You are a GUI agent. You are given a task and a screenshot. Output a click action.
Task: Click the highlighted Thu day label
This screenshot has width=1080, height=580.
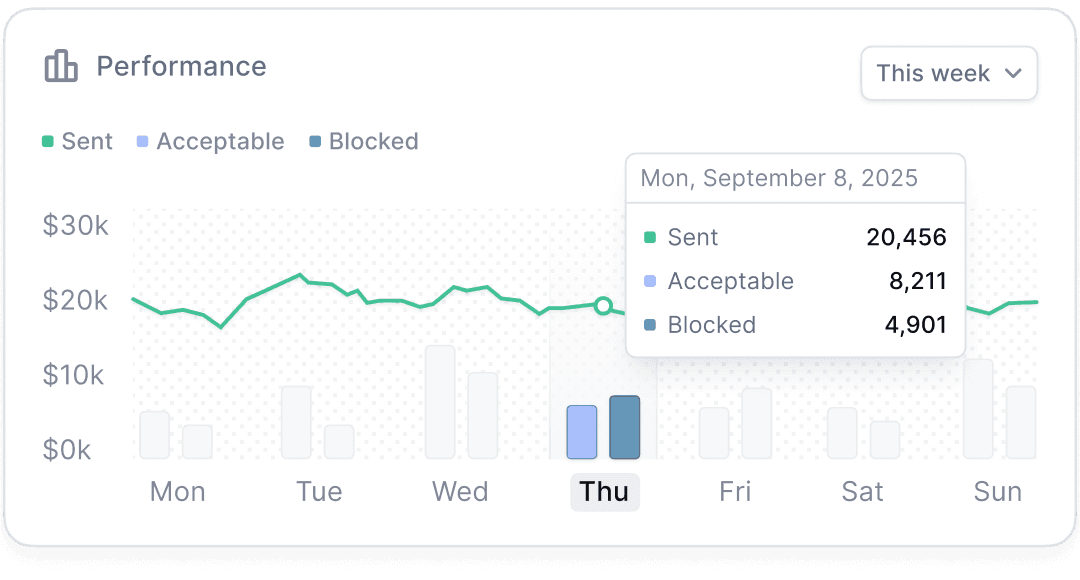[604, 492]
